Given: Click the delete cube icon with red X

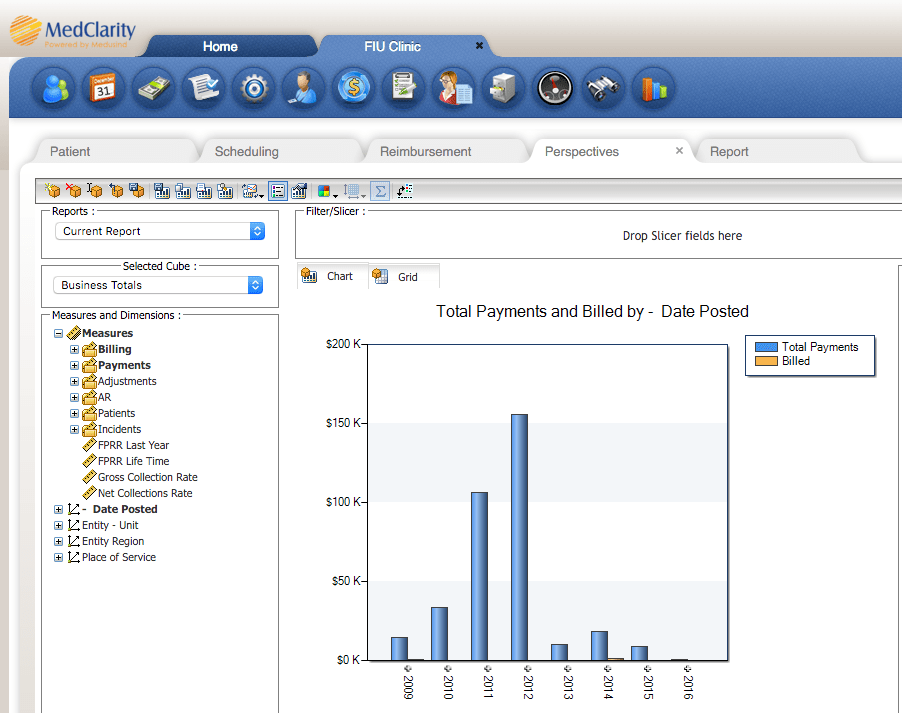Looking at the screenshot, I should pos(73,191).
